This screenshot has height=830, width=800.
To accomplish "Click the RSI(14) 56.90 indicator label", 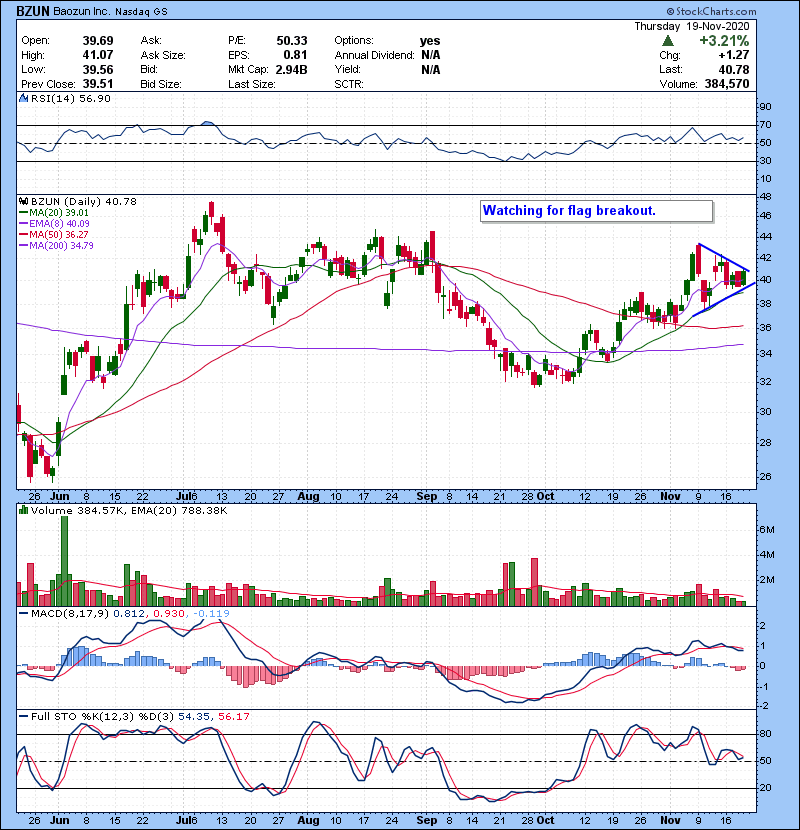I will [71, 98].
